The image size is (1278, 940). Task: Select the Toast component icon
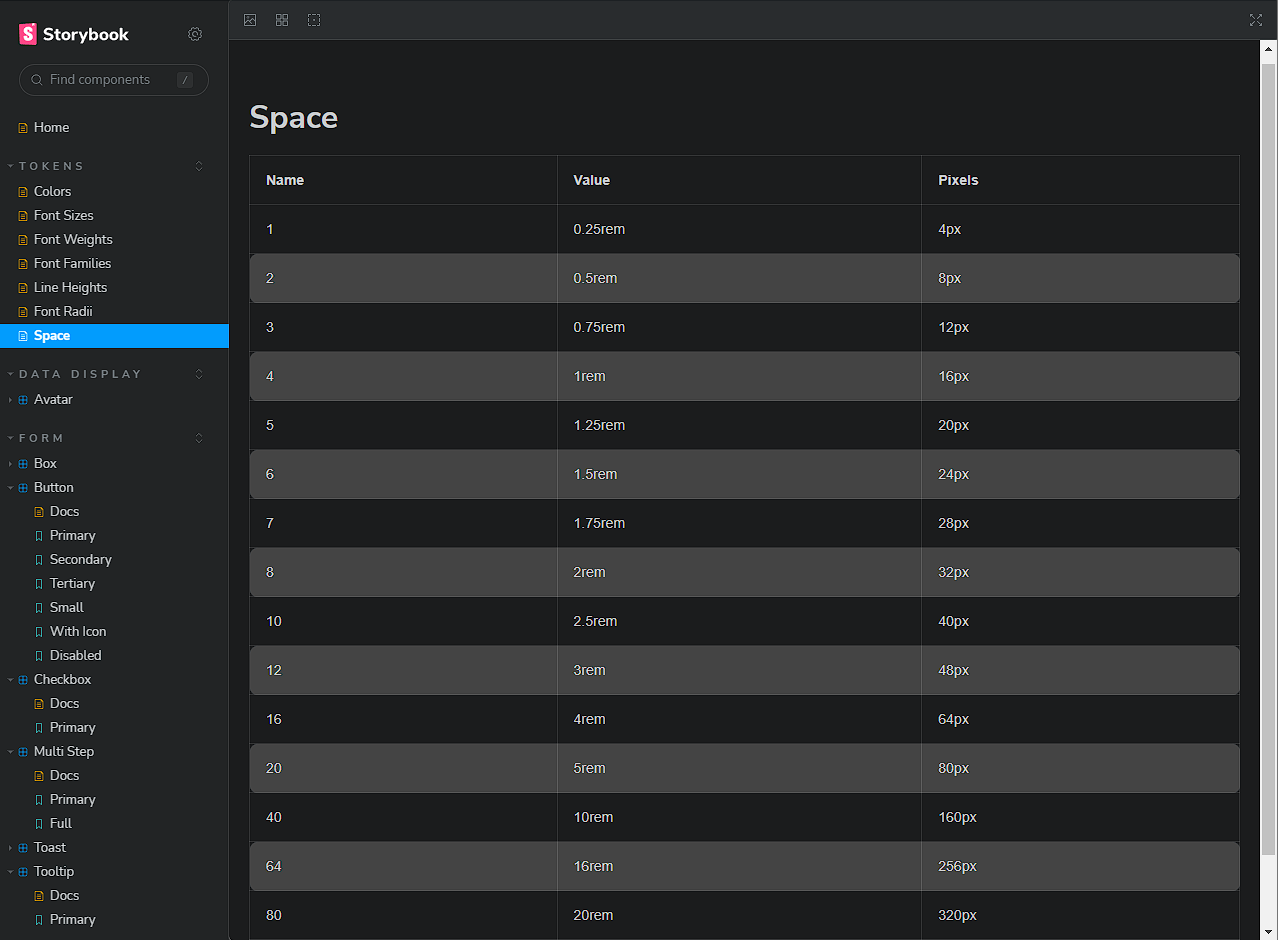(22, 847)
